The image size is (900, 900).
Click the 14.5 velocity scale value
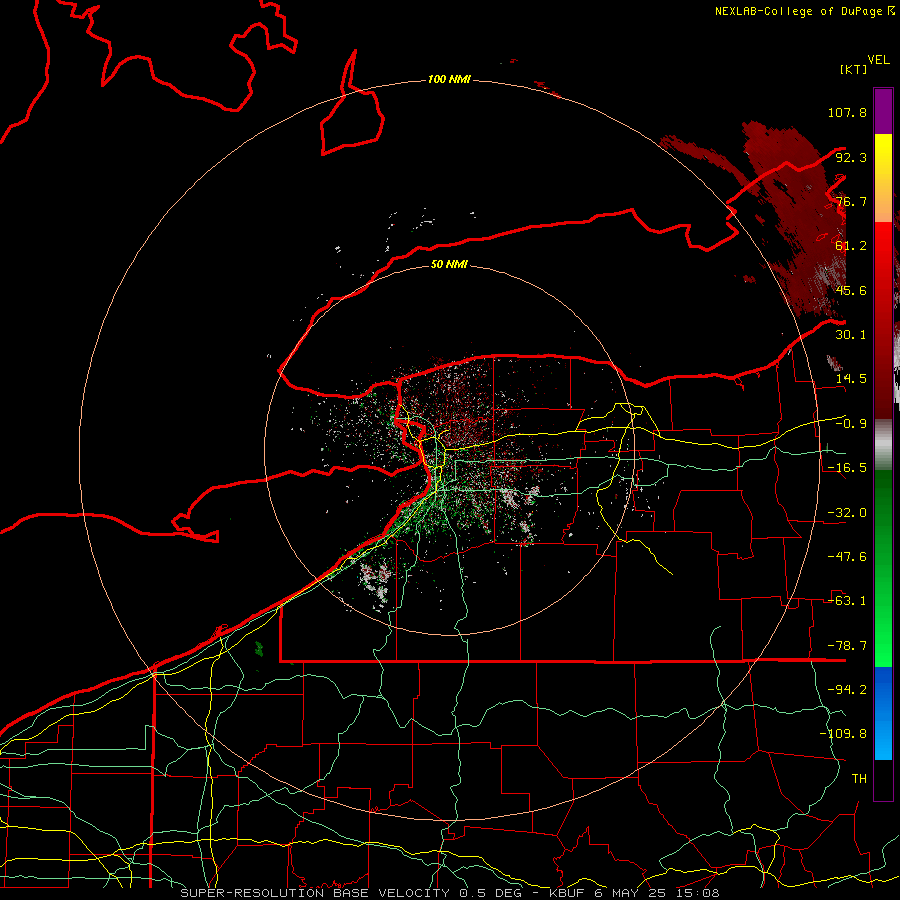[851, 379]
